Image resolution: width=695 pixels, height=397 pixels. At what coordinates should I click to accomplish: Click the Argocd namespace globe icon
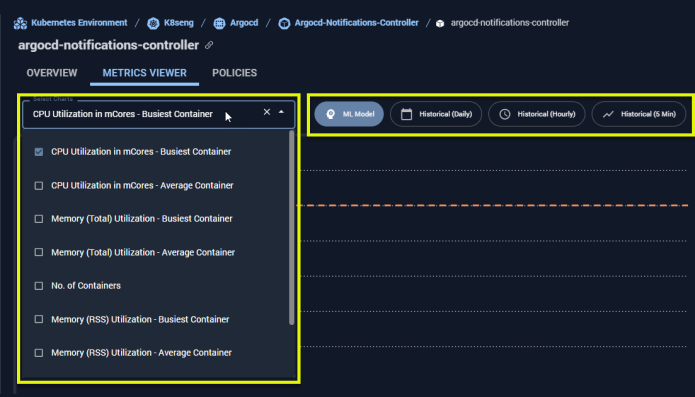219,23
